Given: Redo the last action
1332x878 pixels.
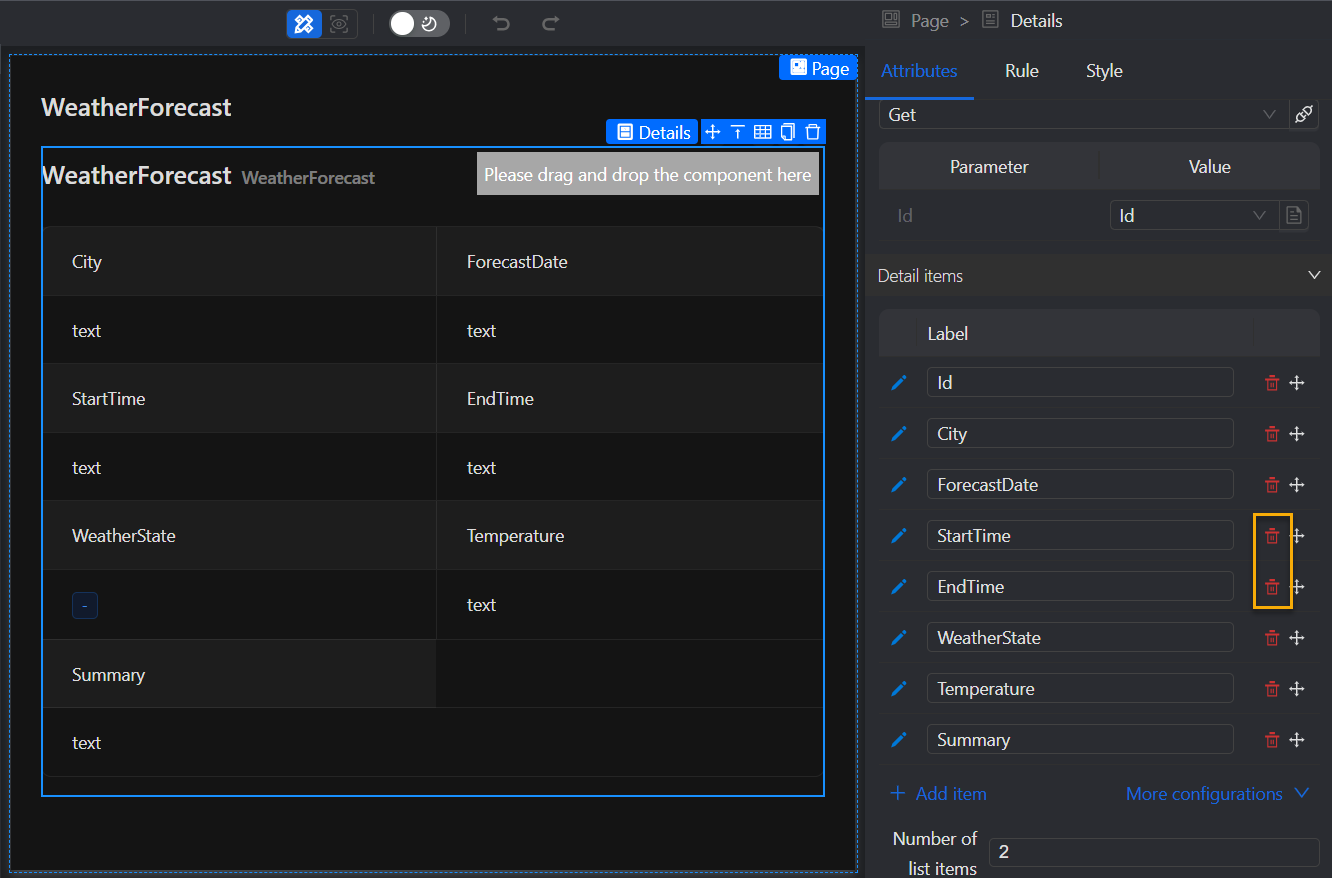Looking at the screenshot, I should tap(550, 24).
